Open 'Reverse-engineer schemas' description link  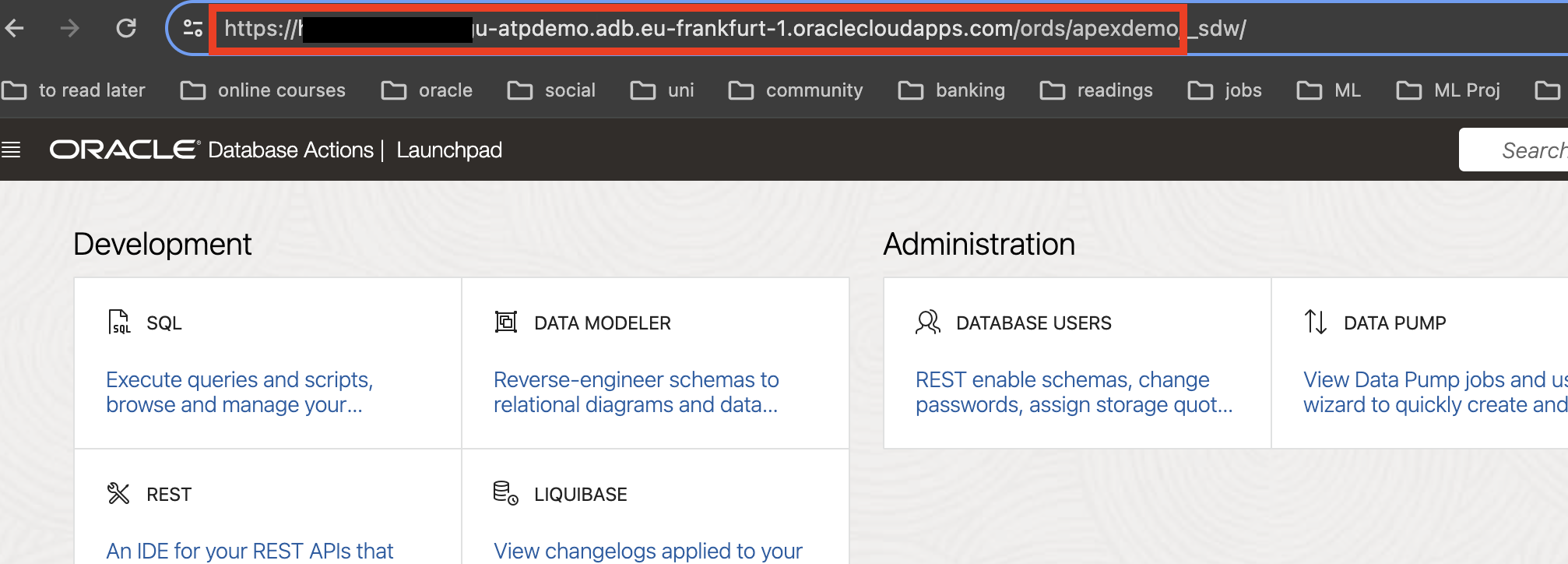coord(636,392)
